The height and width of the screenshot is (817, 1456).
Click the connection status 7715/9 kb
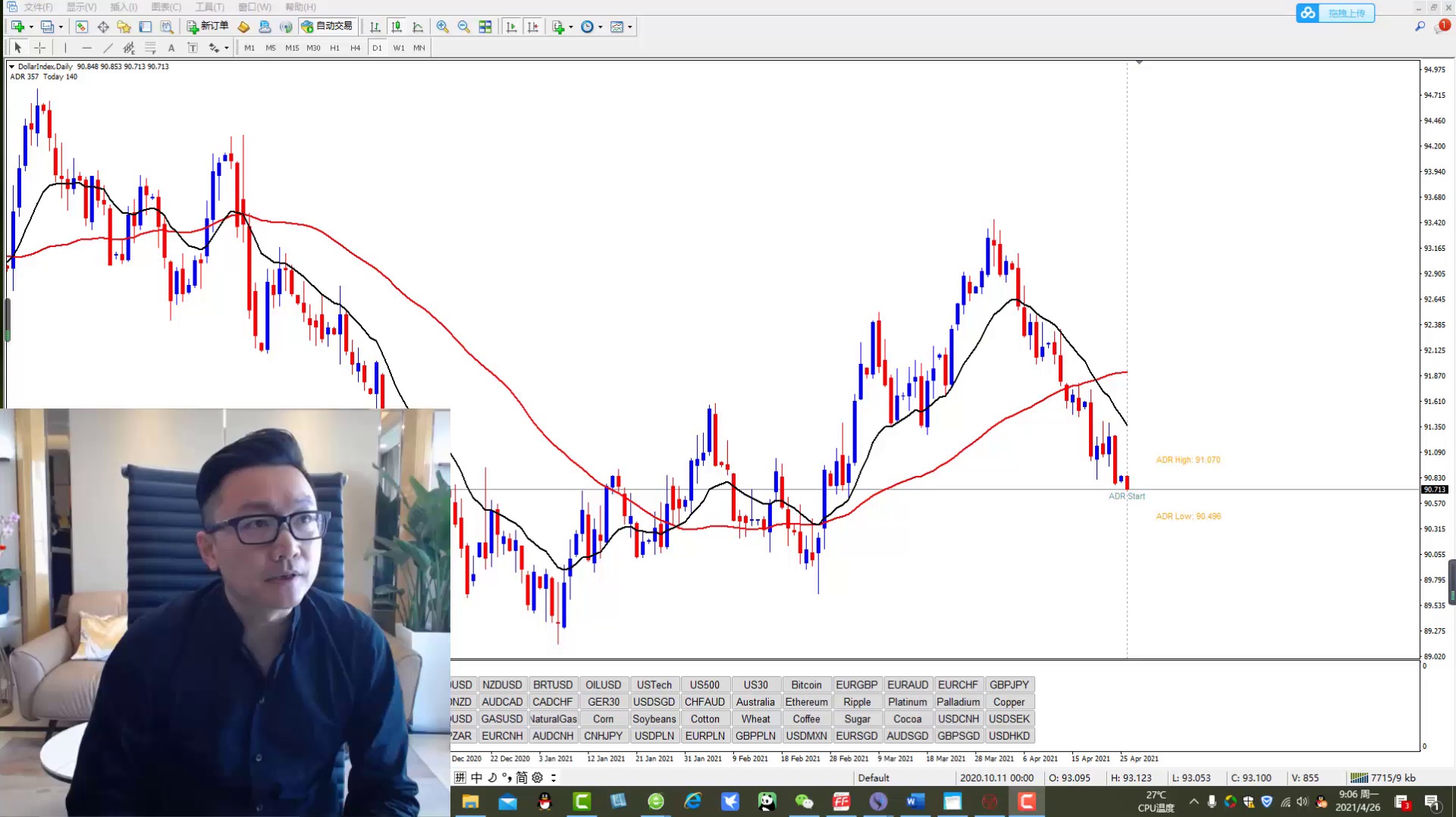coord(1383,778)
